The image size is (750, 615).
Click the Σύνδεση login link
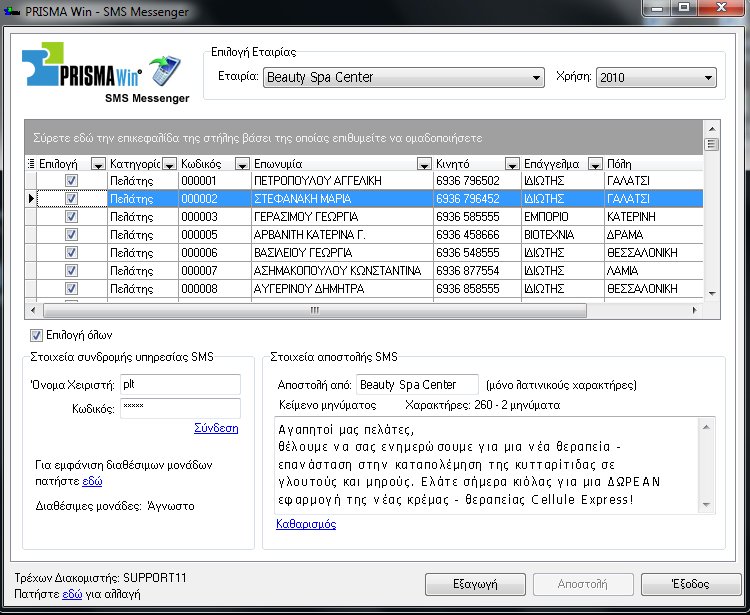tap(216, 428)
